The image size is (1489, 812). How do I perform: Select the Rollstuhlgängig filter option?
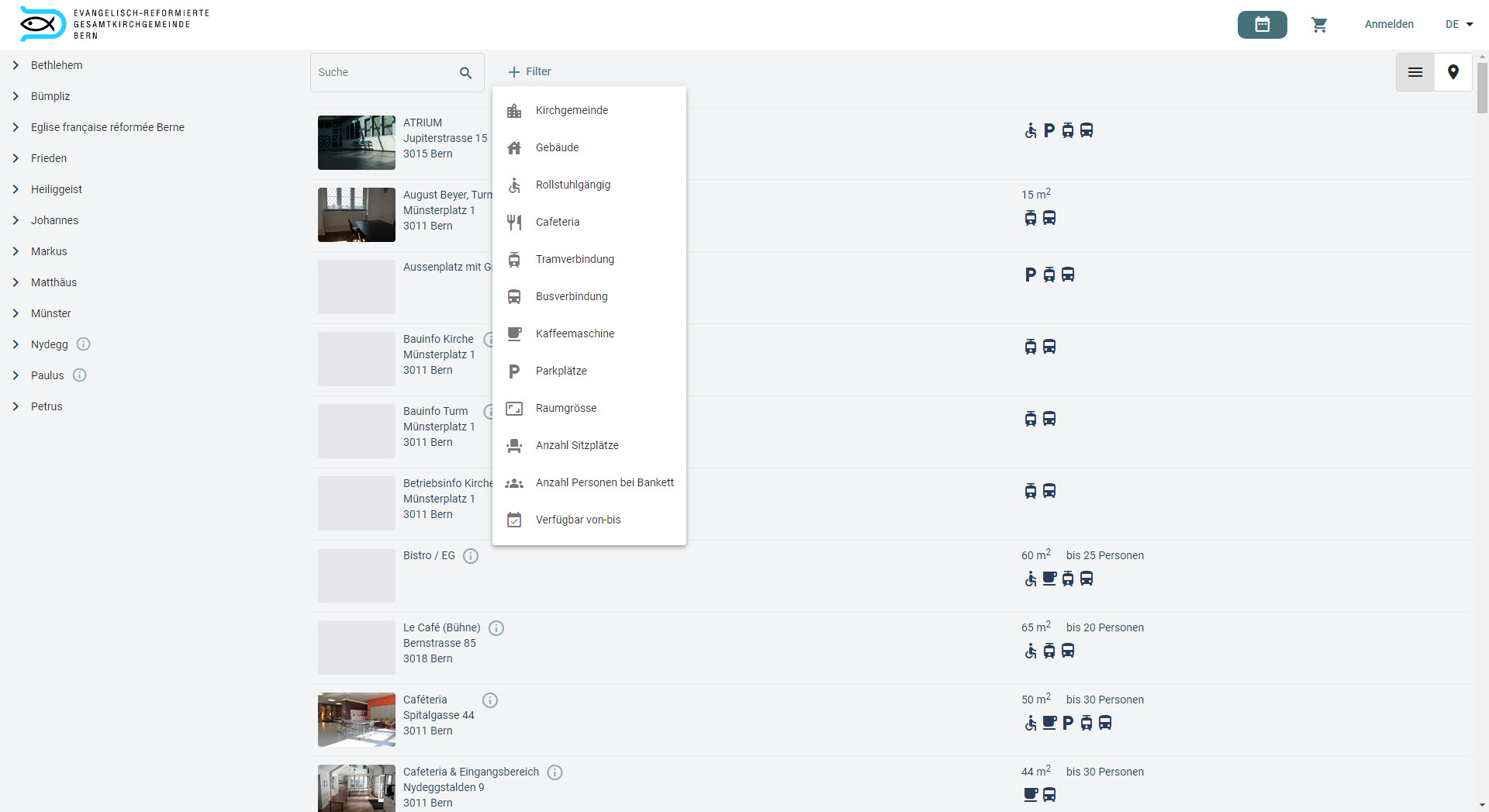(573, 185)
